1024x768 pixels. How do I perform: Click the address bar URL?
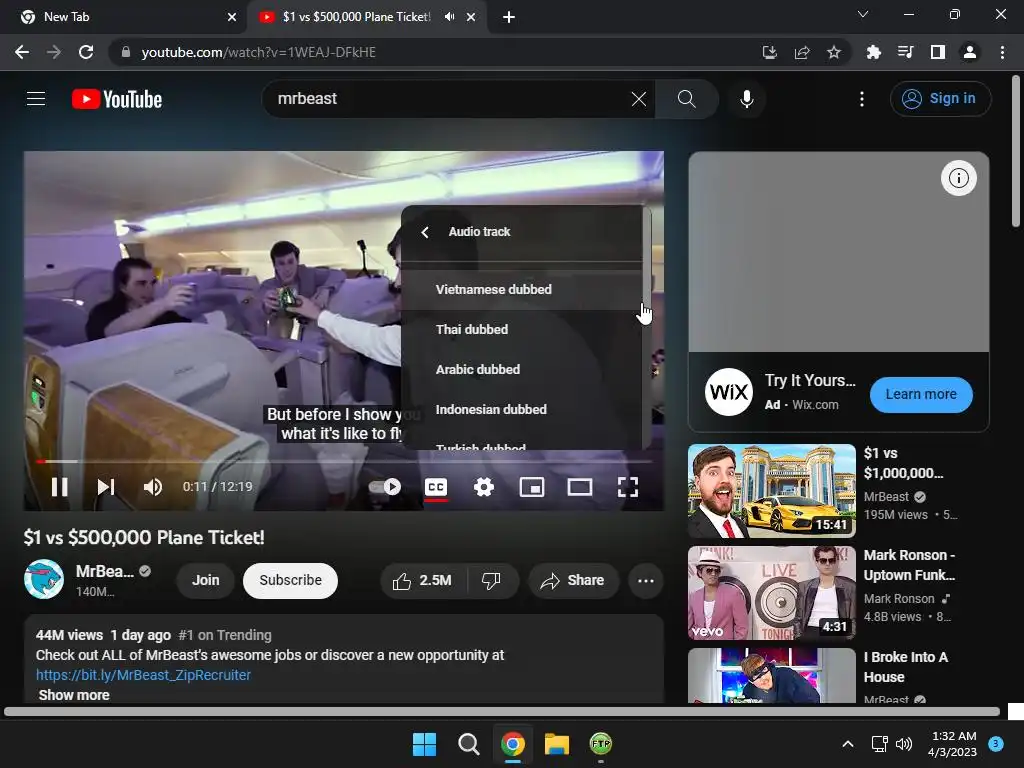click(x=259, y=52)
